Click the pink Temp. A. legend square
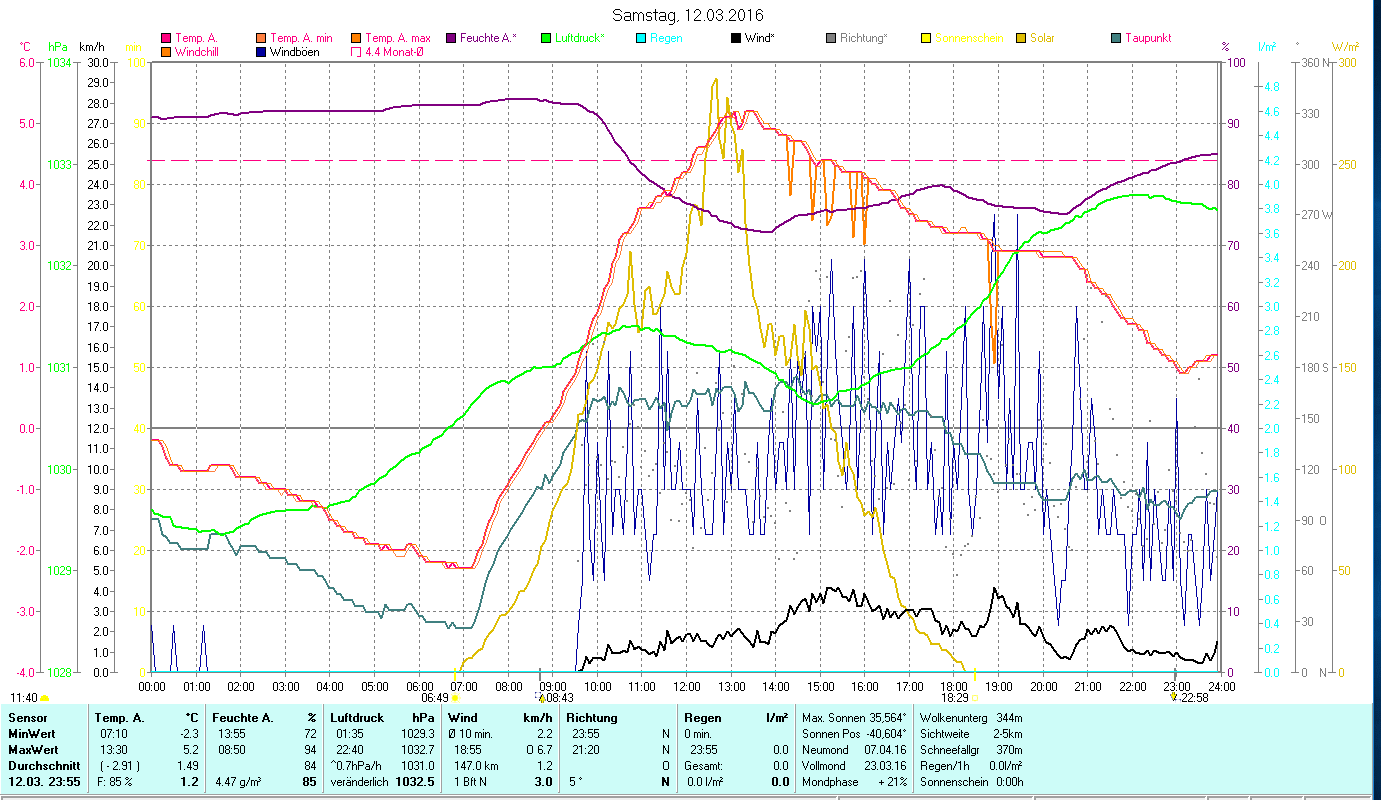Screen dimensions: 1381x800 point(166,39)
